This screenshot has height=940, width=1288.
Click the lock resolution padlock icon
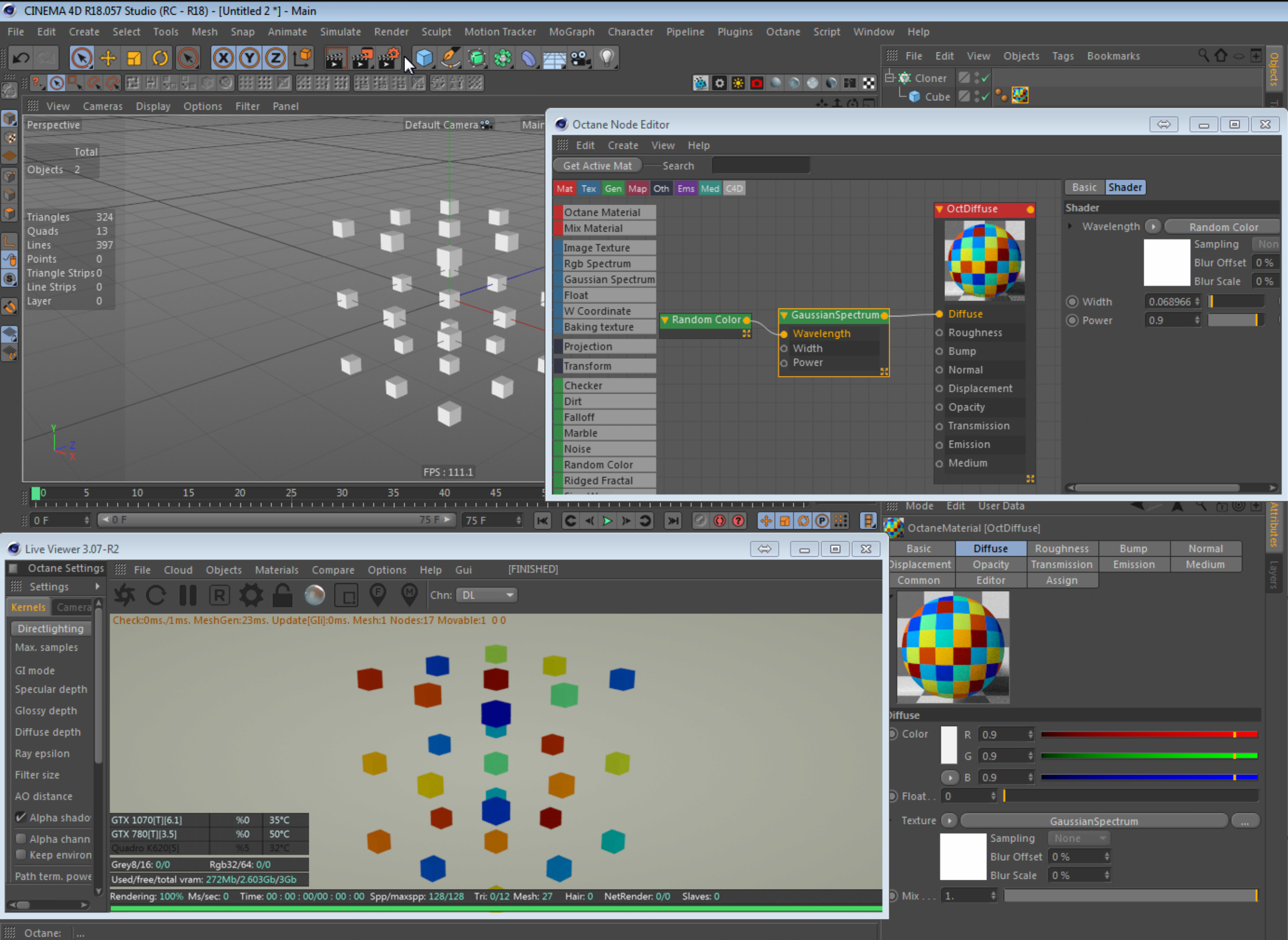click(283, 595)
